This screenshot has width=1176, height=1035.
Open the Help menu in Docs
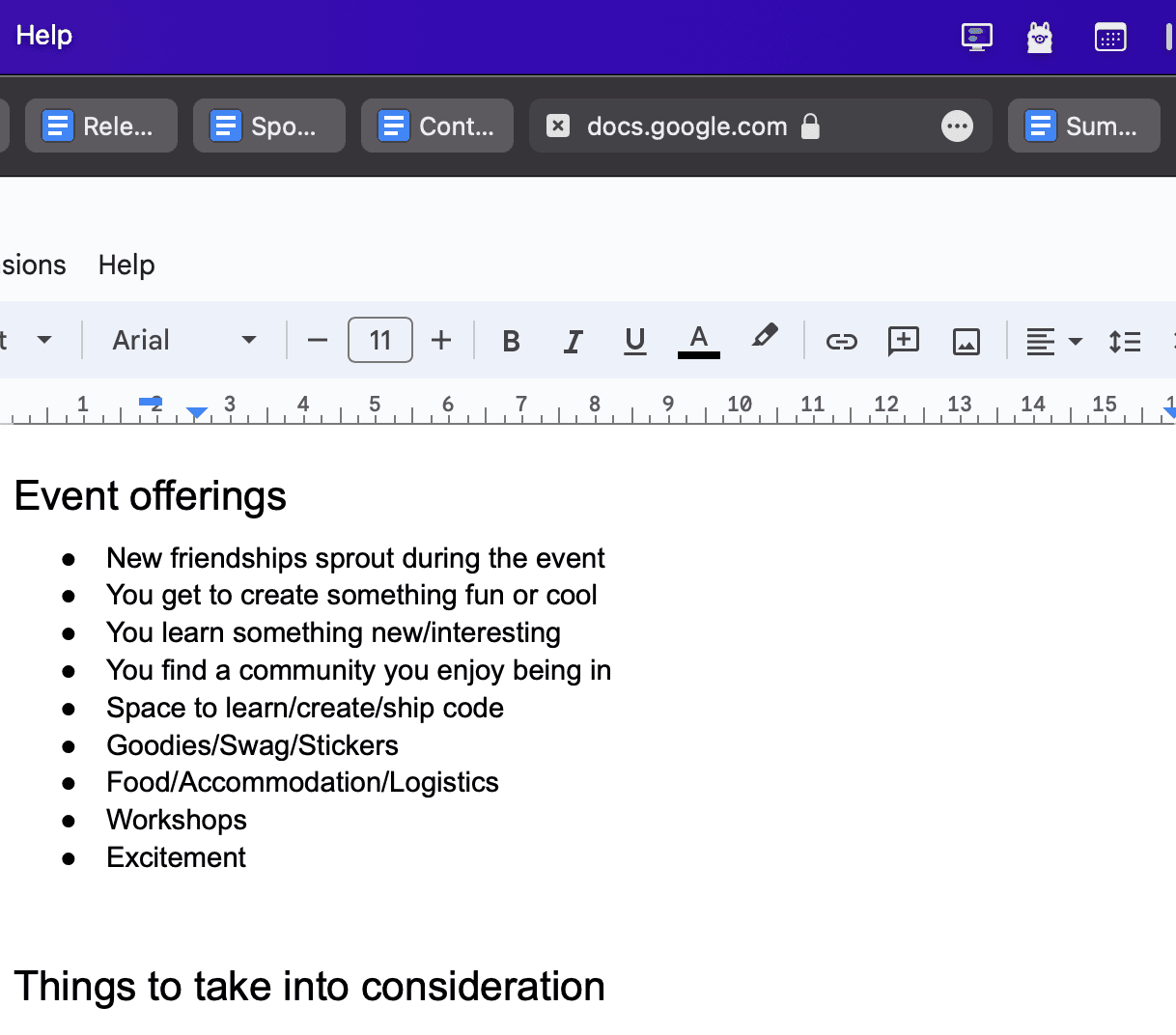[126, 265]
